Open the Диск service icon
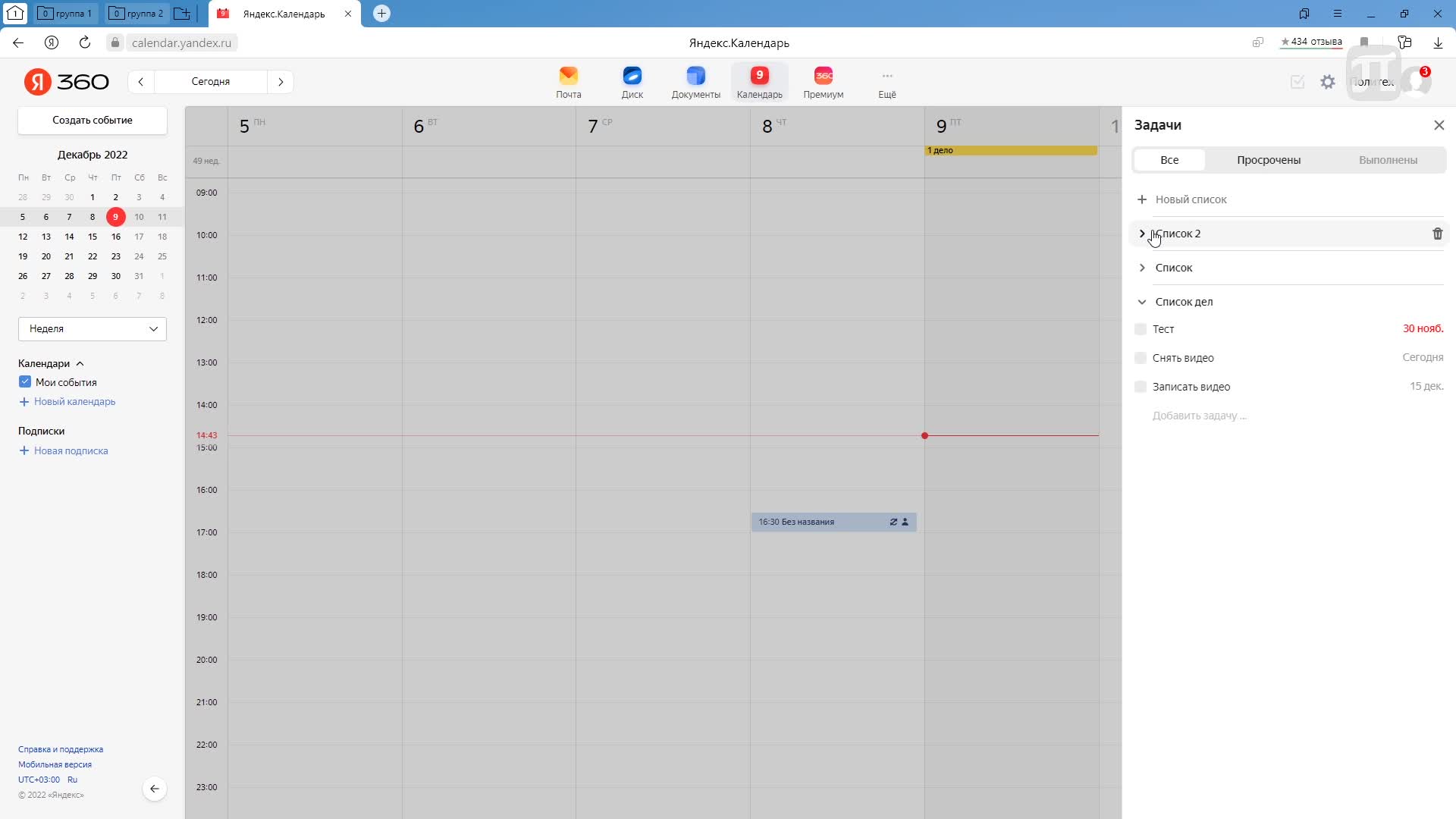The width and height of the screenshot is (1456, 819). pyautogui.click(x=632, y=82)
